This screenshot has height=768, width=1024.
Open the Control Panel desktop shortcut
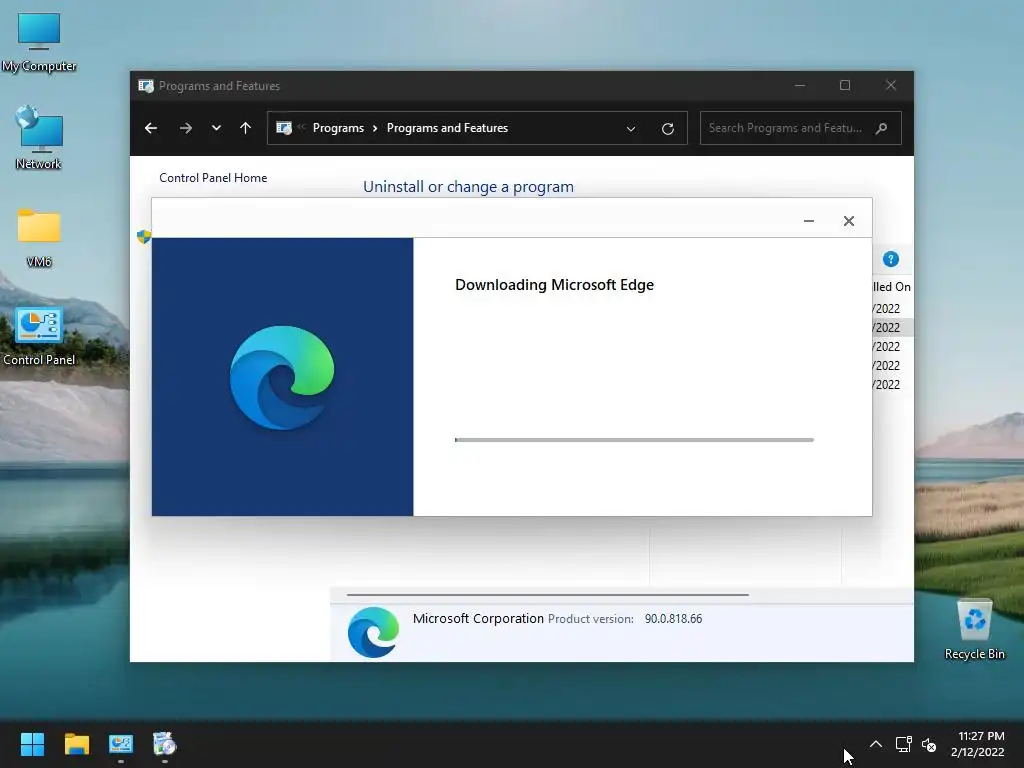coord(39,336)
